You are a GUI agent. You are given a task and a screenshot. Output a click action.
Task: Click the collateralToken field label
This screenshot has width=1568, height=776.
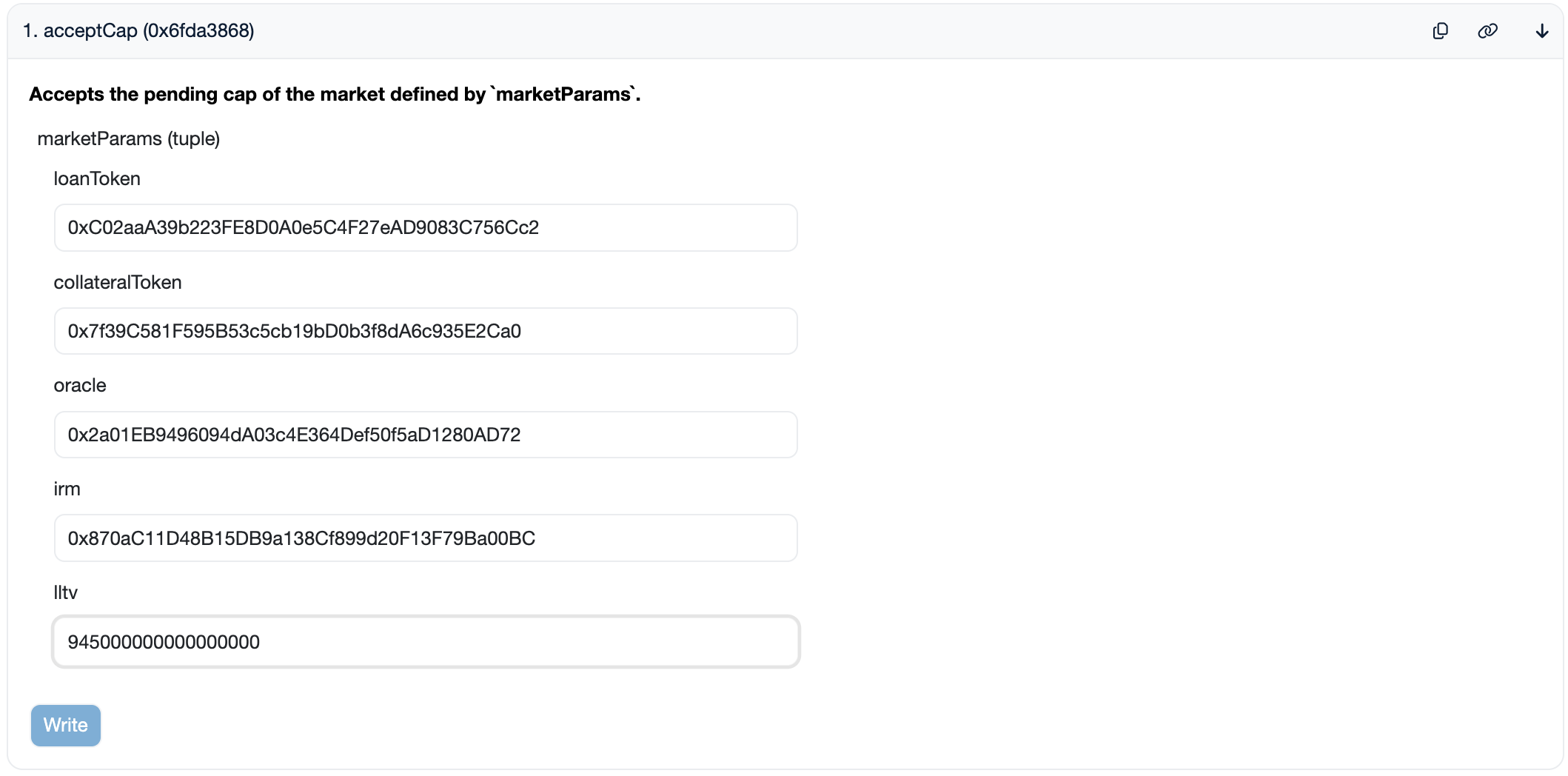coord(118,283)
